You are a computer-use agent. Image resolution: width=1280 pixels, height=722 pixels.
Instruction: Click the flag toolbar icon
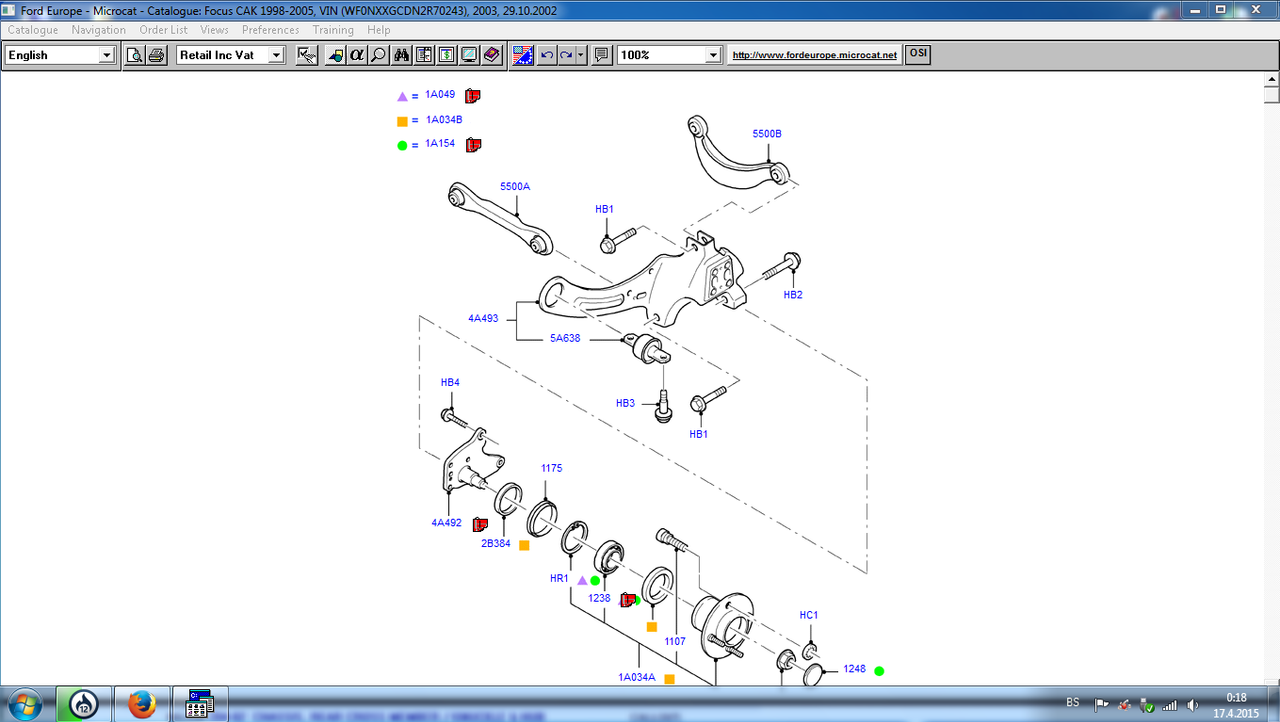pos(523,55)
